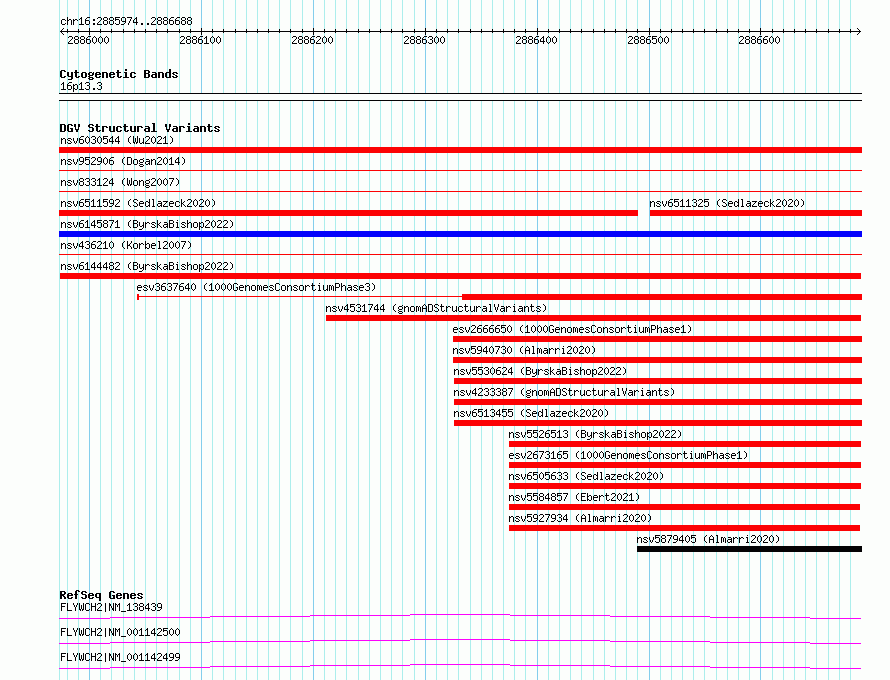Click the nsv6511592 red variant bar
The height and width of the screenshot is (680, 890).
click(x=349, y=213)
